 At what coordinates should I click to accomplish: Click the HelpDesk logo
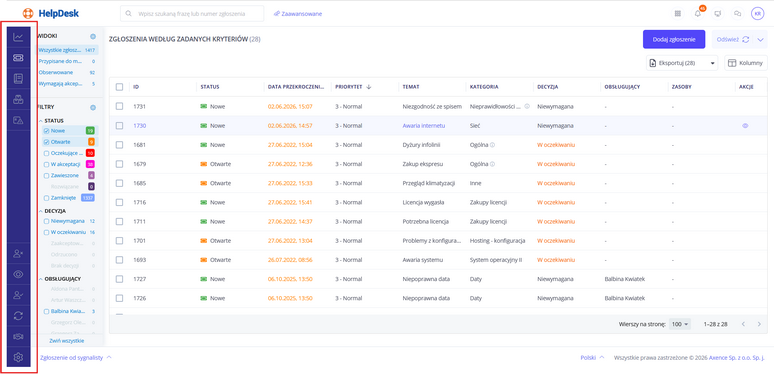(51, 14)
